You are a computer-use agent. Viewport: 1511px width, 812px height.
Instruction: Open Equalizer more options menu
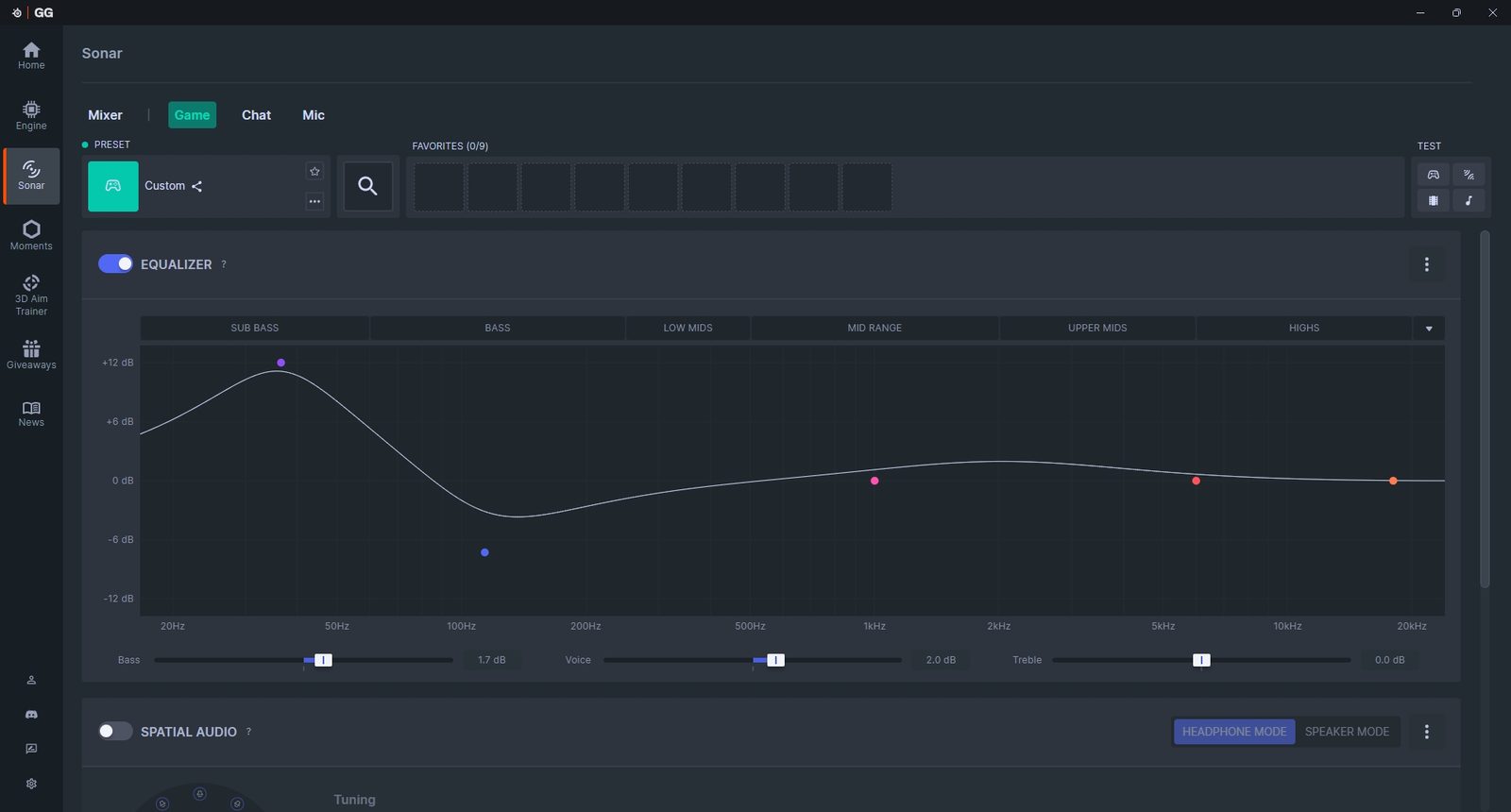click(x=1426, y=264)
